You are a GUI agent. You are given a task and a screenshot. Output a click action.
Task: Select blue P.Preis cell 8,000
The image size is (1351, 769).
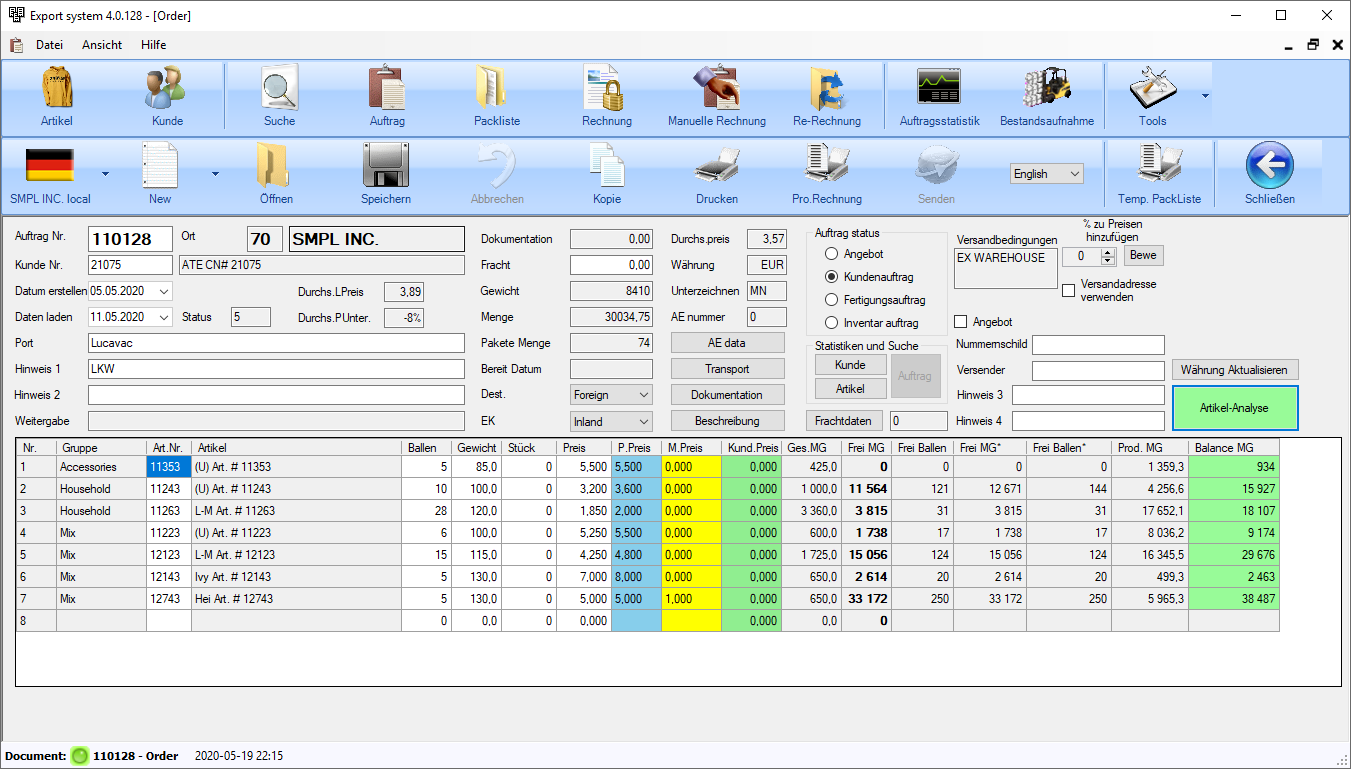click(636, 577)
